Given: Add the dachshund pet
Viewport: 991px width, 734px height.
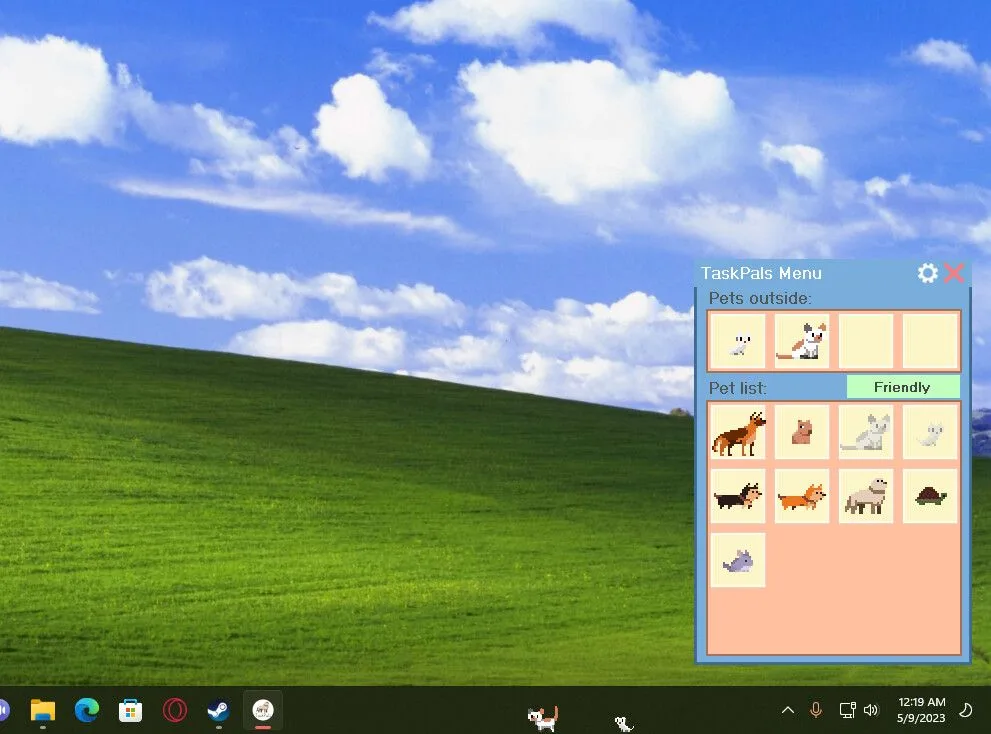Looking at the screenshot, I should 738,496.
